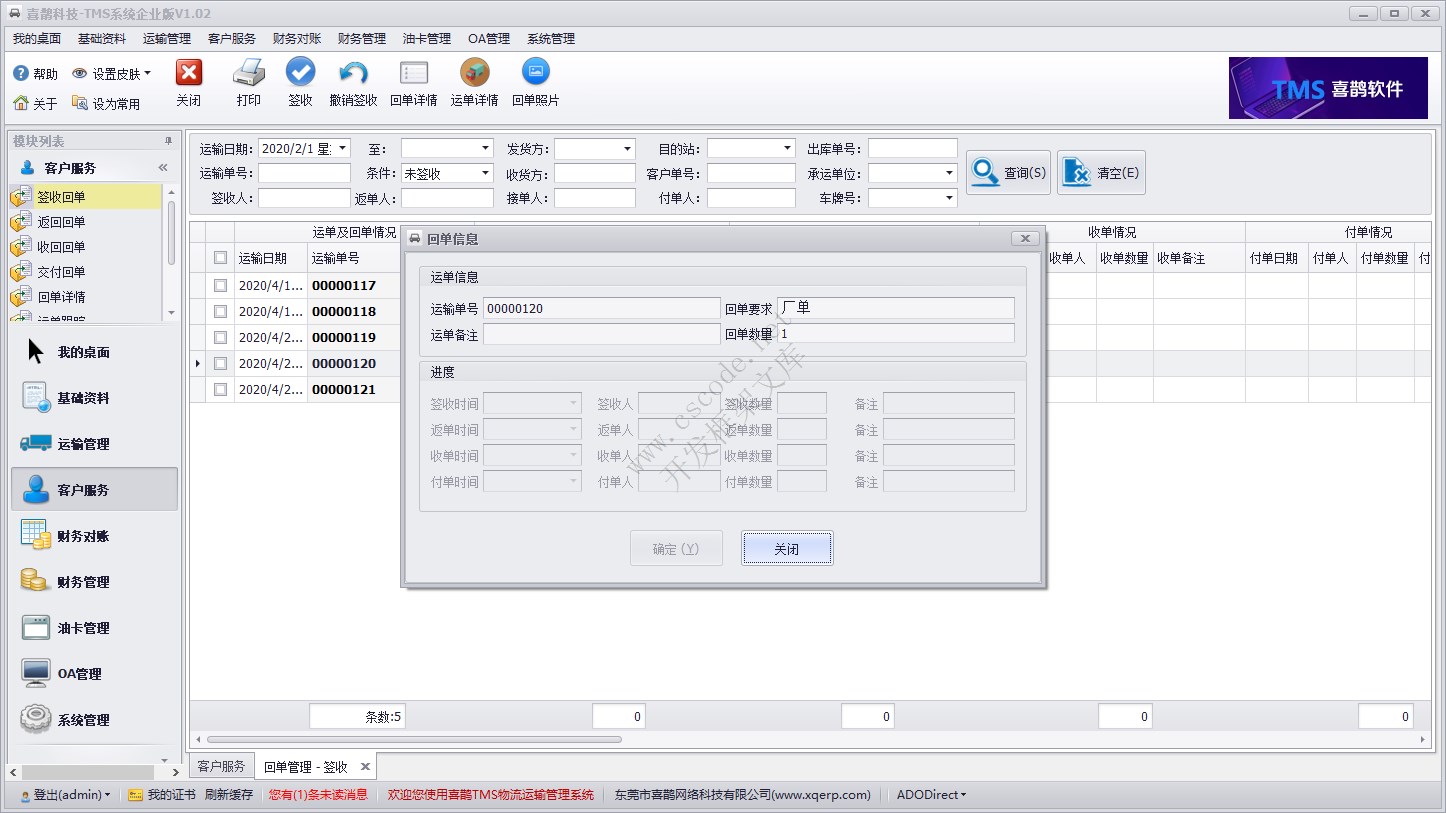The width and height of the screenshot is (1446, 813).
Task: Open OA管理 menu
Action: tap(489, 39)
